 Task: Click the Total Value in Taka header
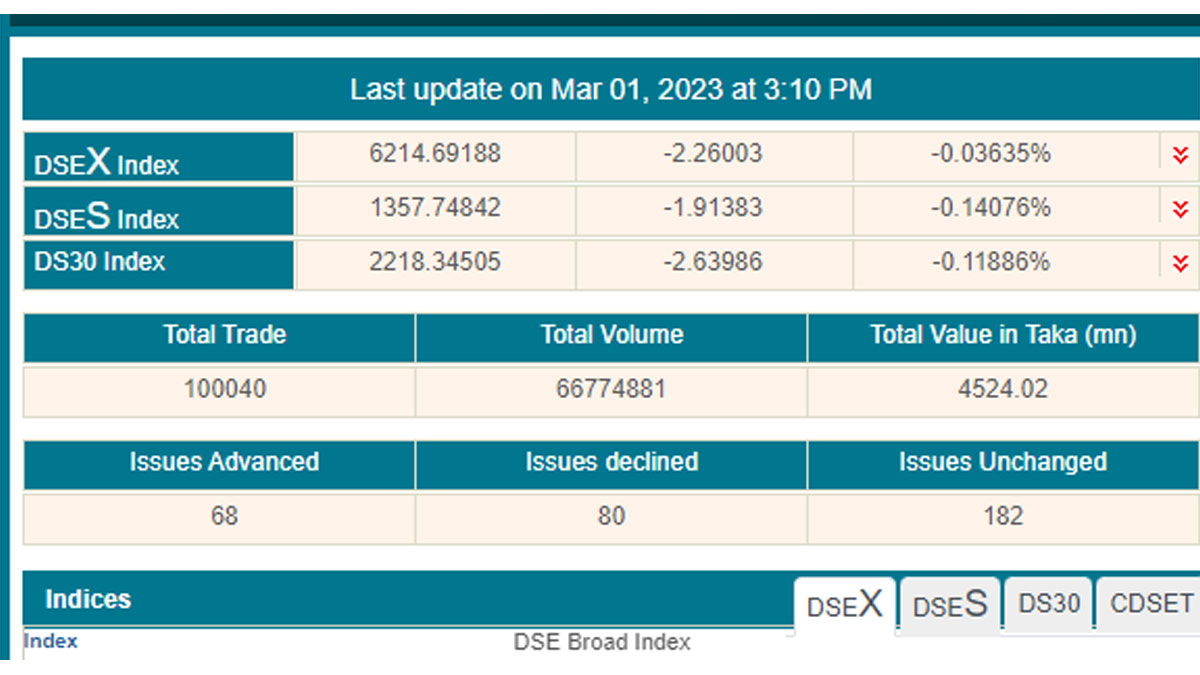click(x=1002, y=335)
